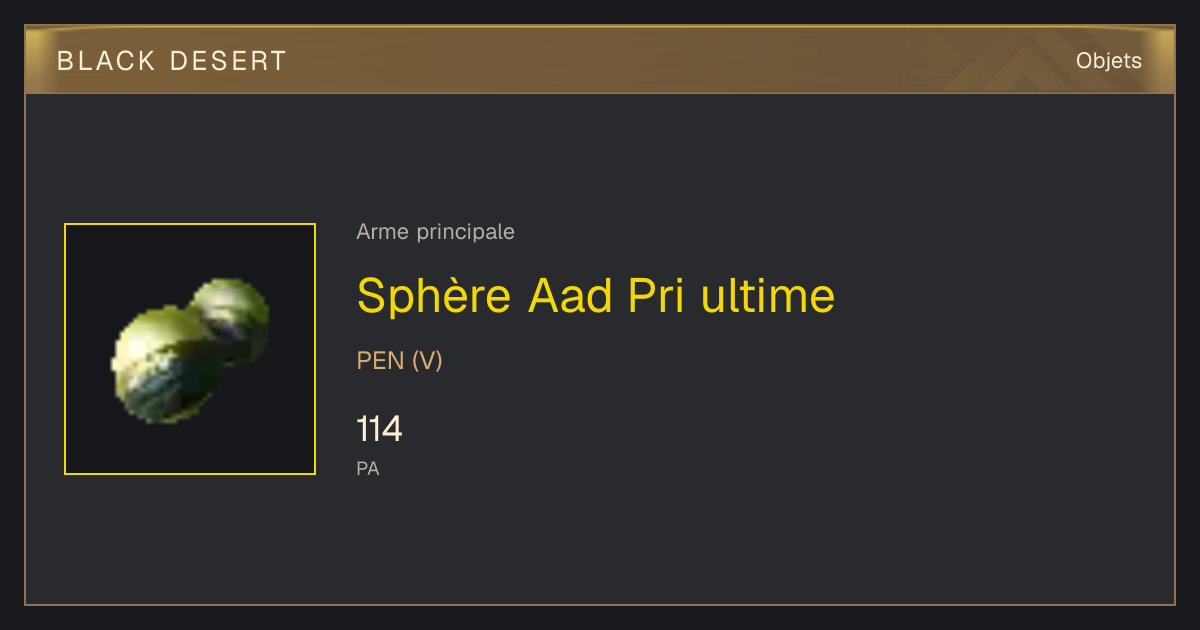Image resolution: width=1200 pixels, height=630 pixels.
Task: Click the 114 attack value
Action: pyautogui.click(x=379, y=430)
